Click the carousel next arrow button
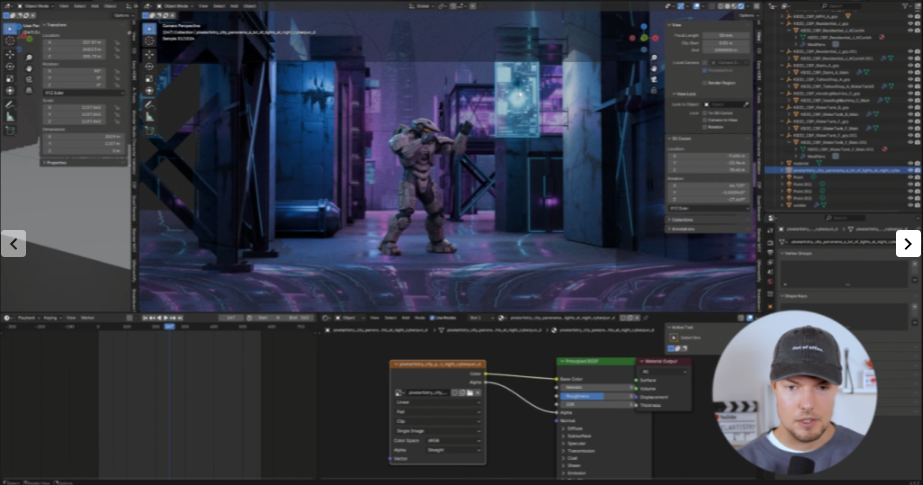 (x=908, y=243)
